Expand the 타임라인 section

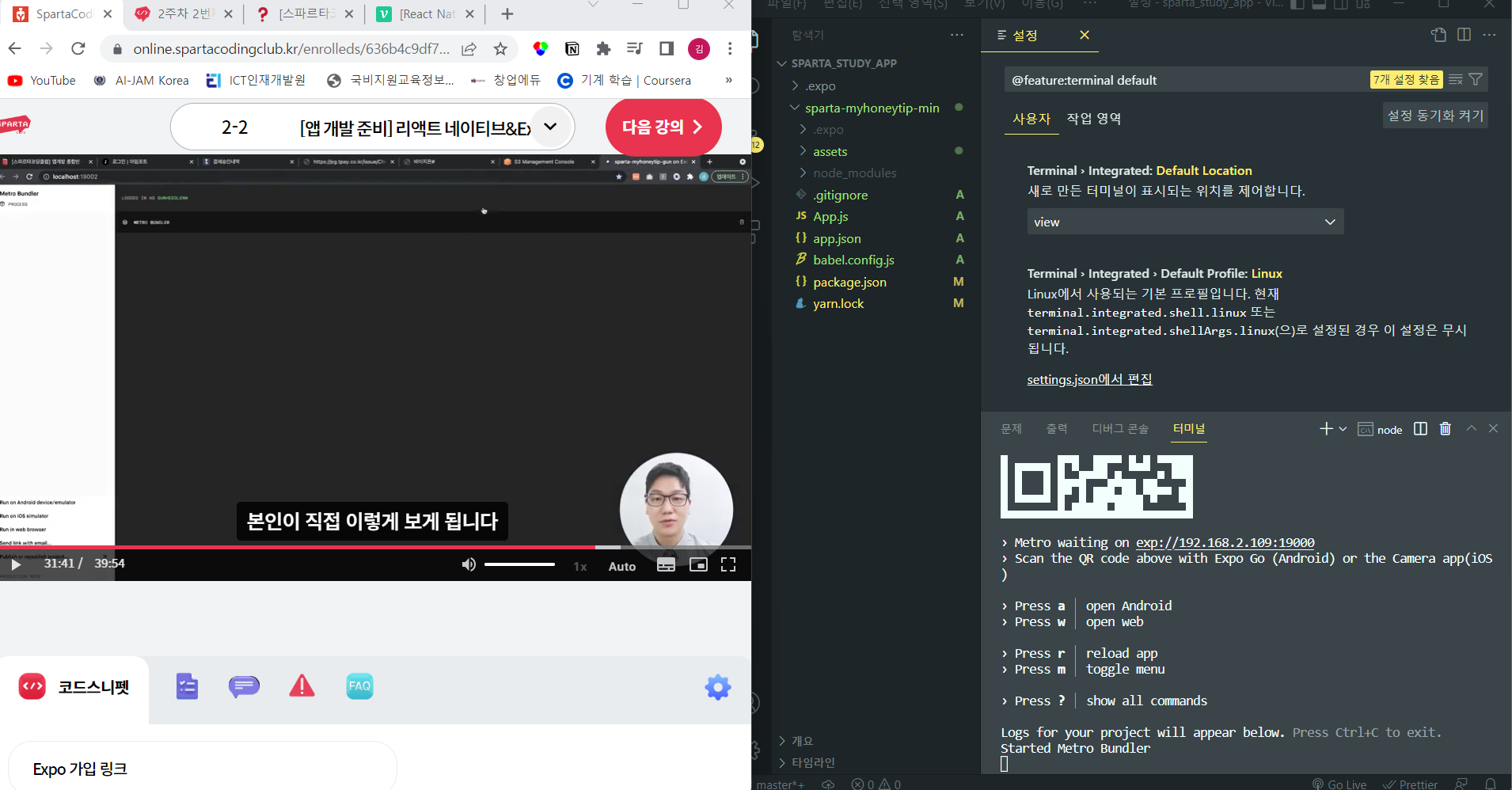tap(812, 762)
